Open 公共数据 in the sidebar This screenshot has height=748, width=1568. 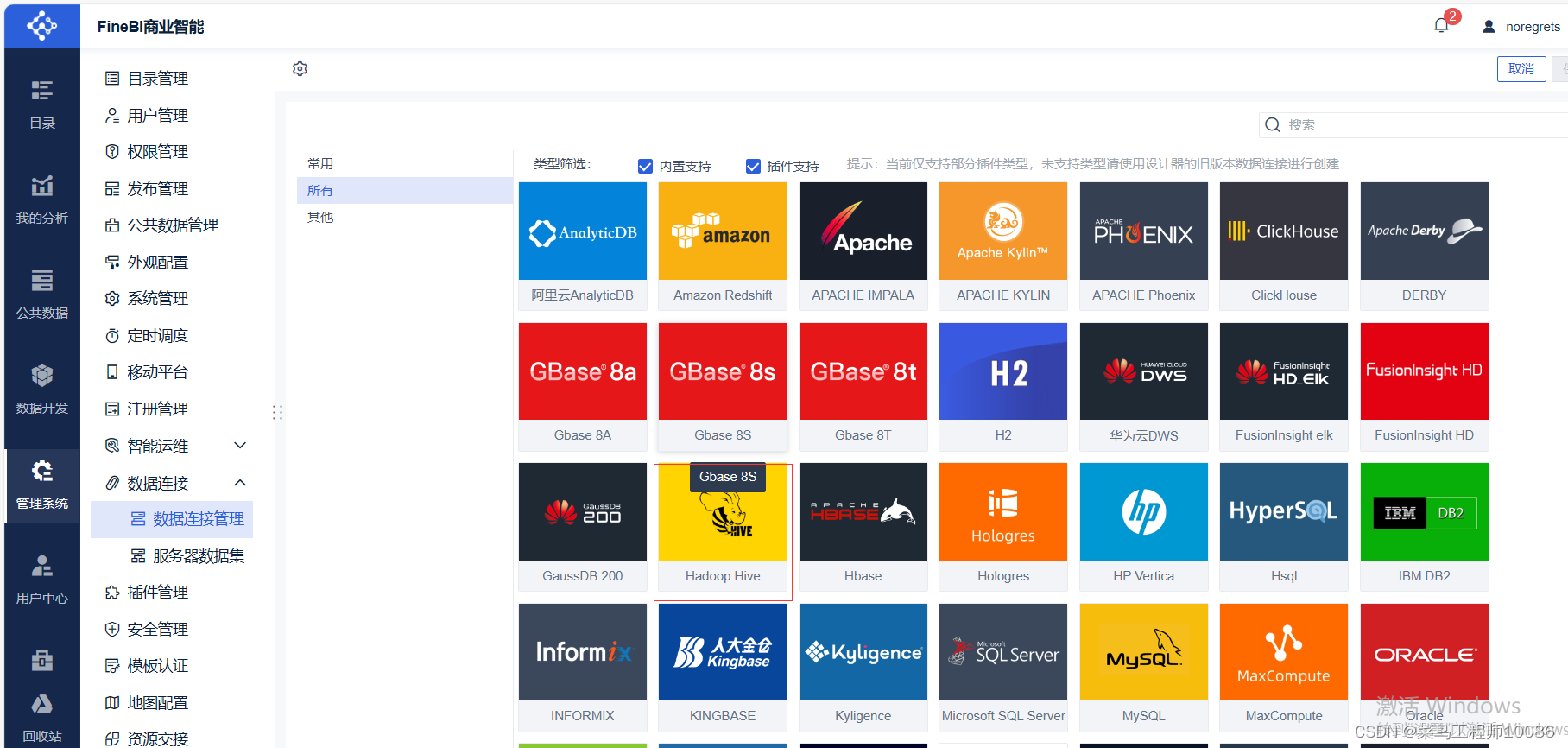tap(41, 295)
